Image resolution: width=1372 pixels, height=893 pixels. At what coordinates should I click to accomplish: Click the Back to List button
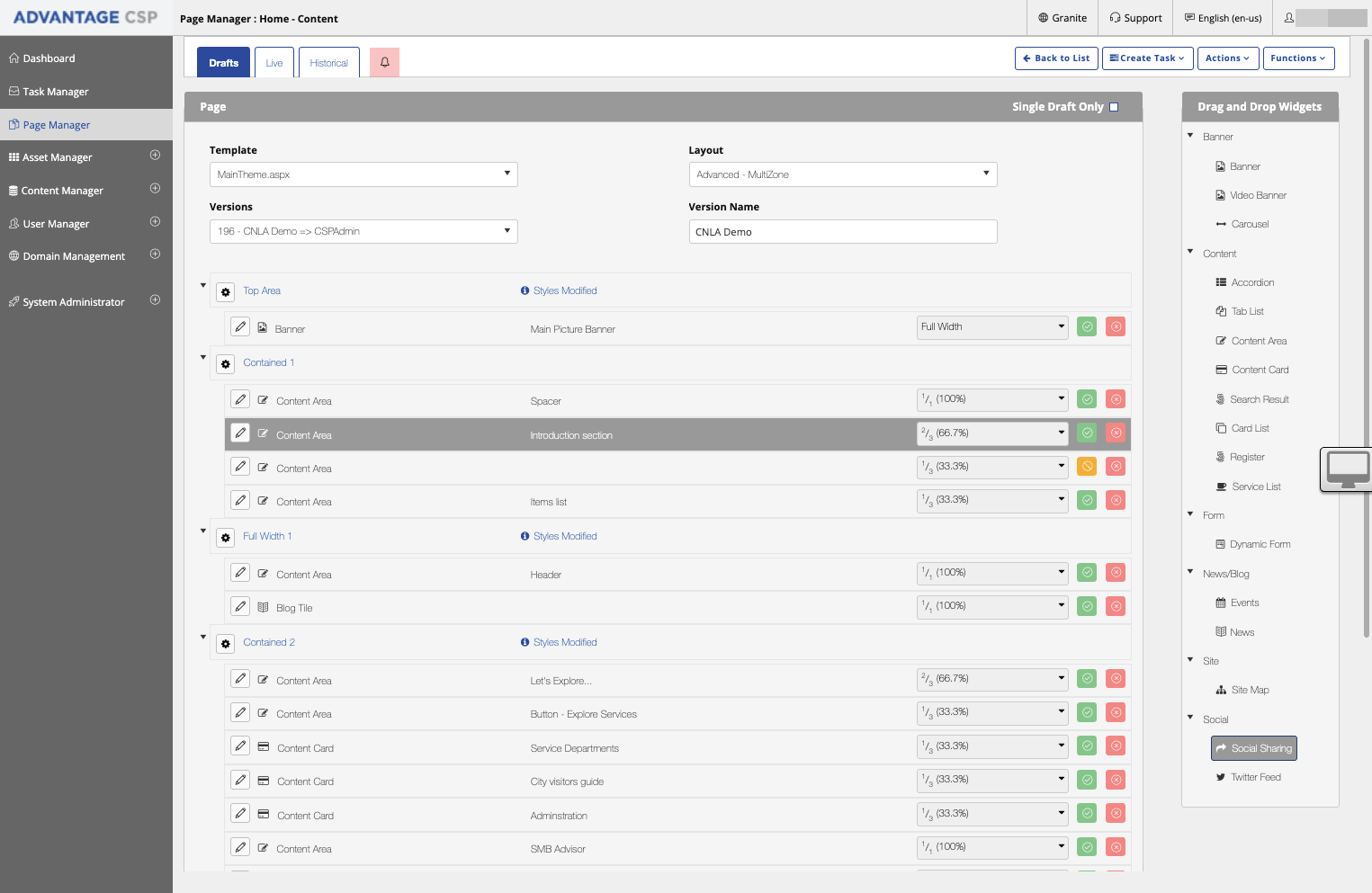coord(1056,58)
